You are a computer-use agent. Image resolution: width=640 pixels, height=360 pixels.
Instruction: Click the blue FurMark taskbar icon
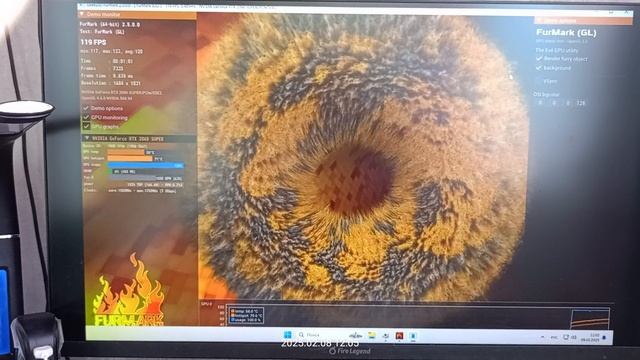413,336
